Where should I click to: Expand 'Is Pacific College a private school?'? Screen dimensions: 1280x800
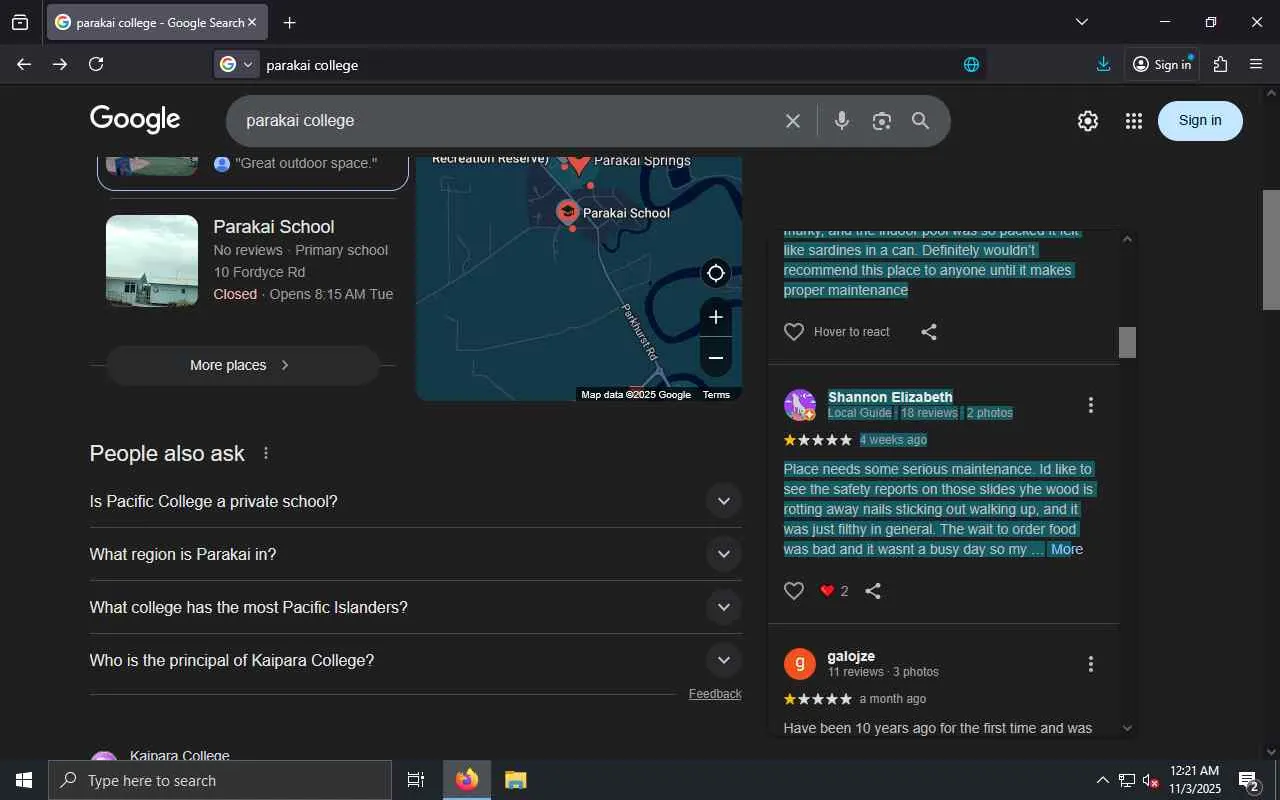[416, 501]
